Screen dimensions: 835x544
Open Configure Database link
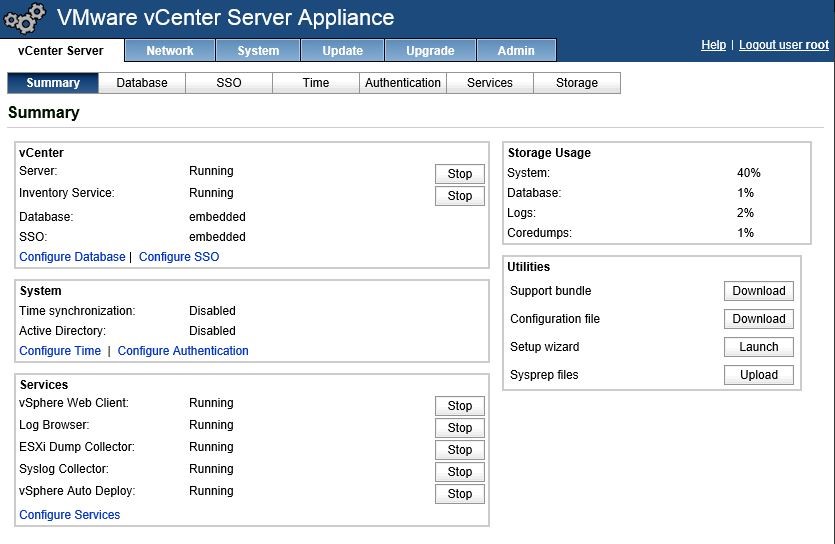pyautogui.click(x=72, y=257)
